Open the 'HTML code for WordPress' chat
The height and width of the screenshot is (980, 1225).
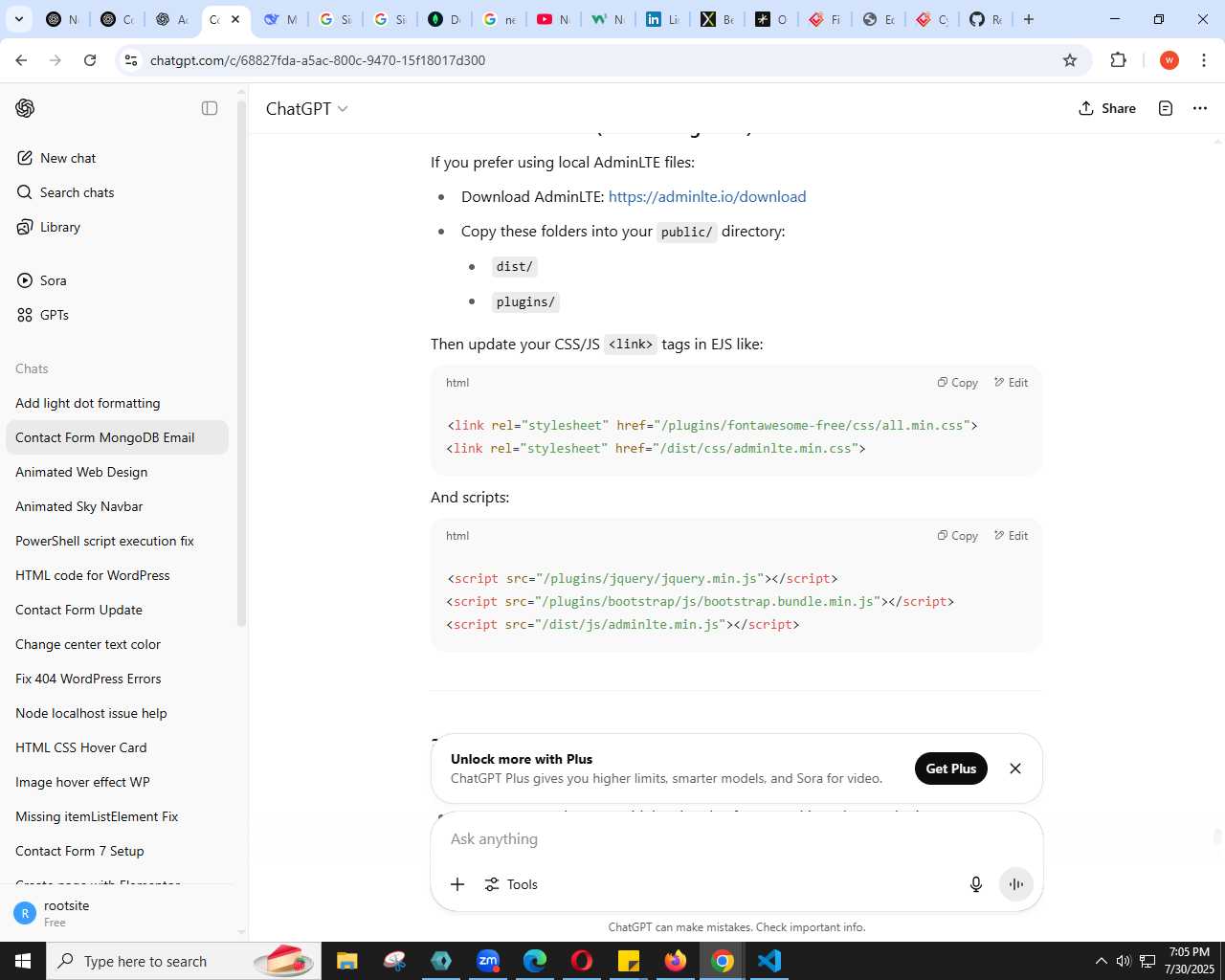(117, 575)
